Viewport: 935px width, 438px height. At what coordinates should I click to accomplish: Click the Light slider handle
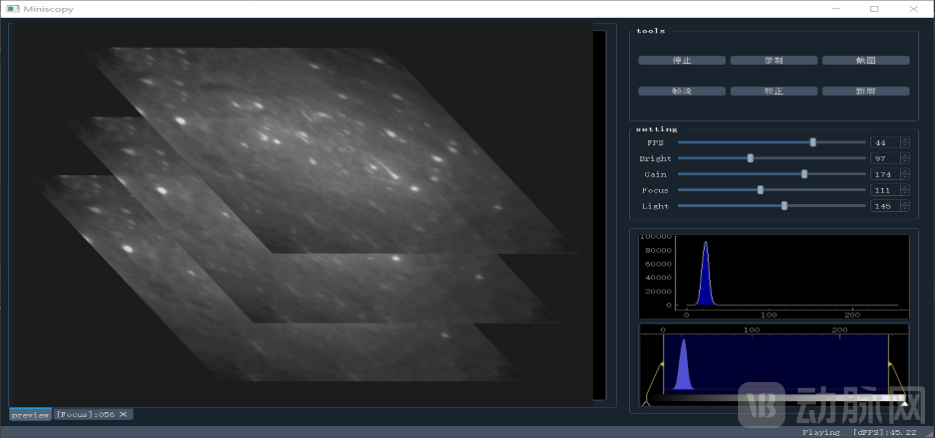[x=784, y=206]
